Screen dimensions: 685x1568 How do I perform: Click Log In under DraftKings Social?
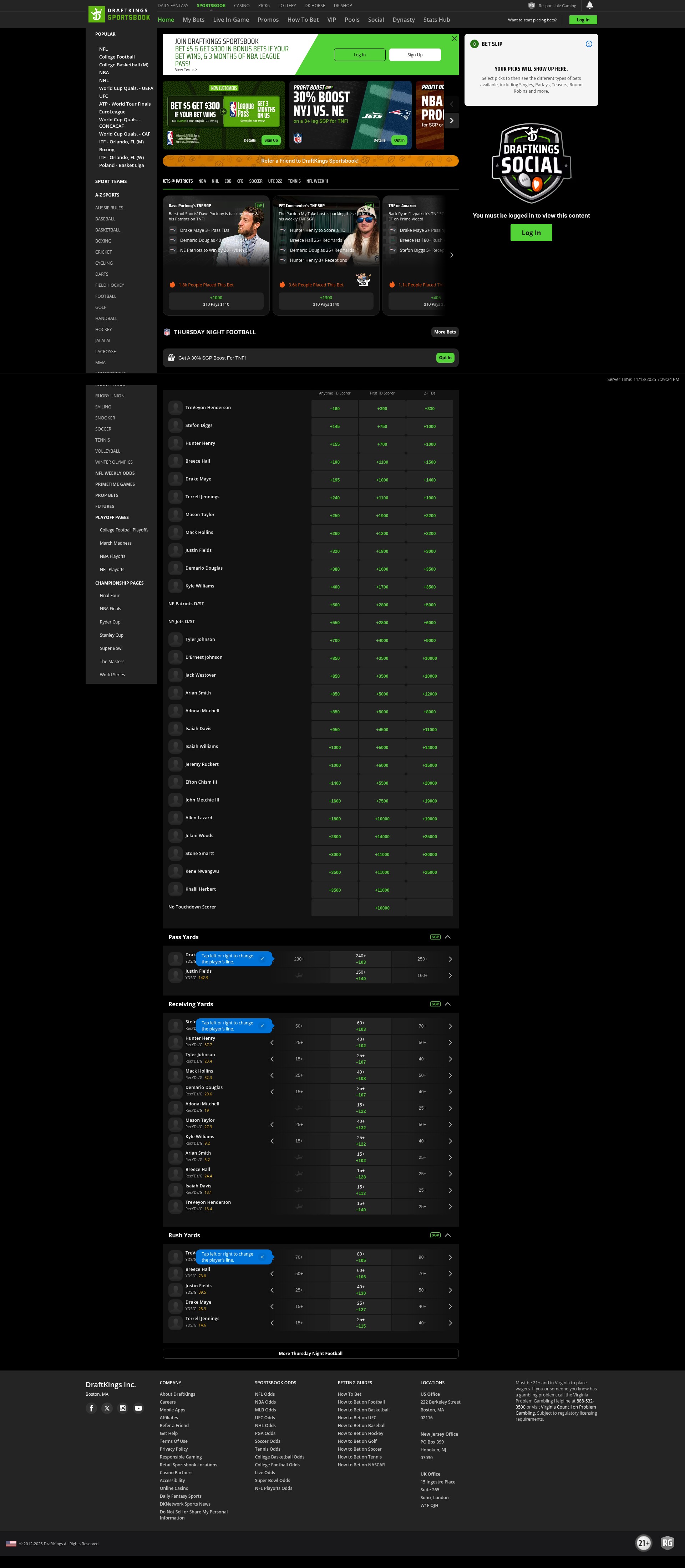point(531,233)
